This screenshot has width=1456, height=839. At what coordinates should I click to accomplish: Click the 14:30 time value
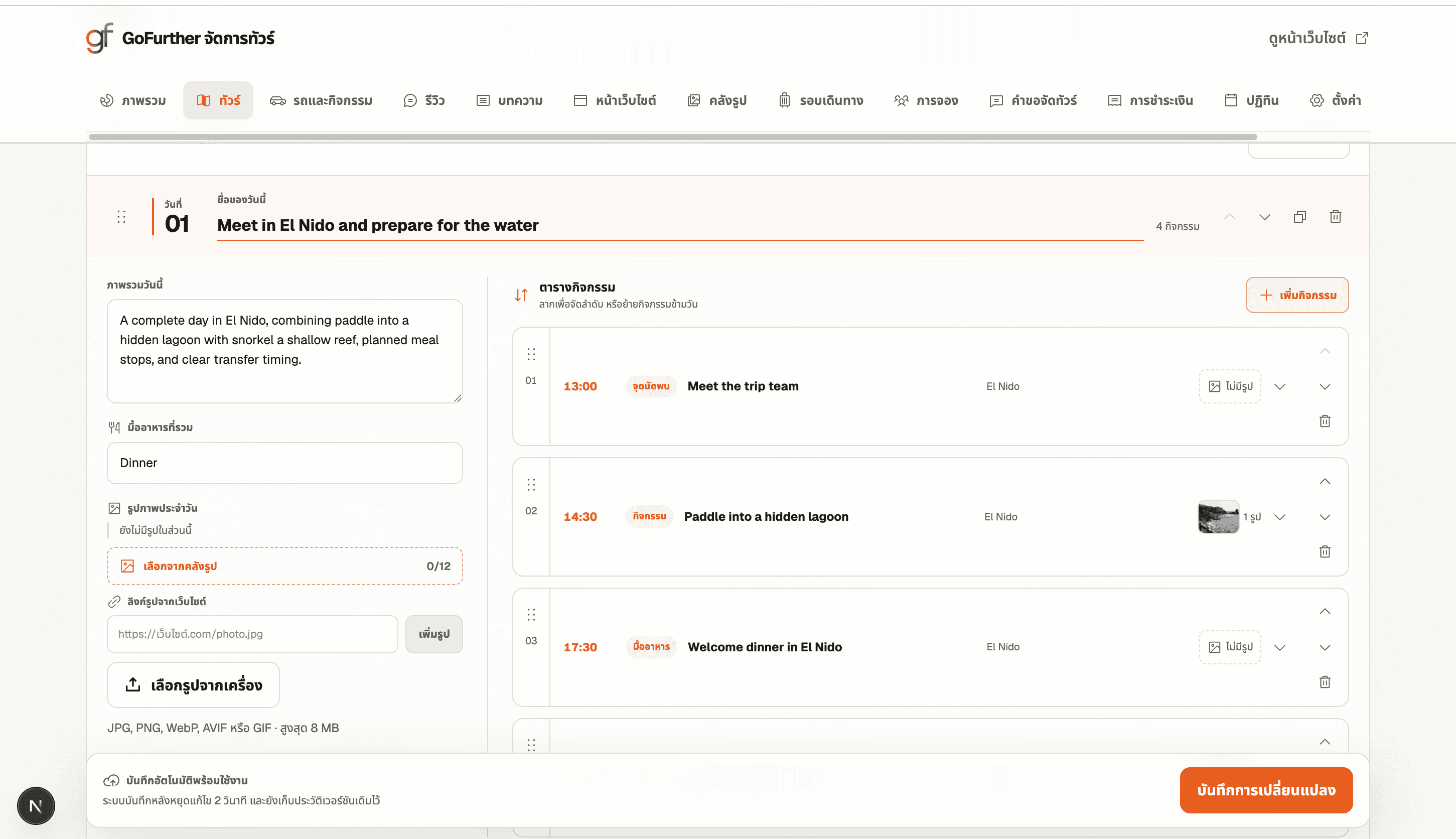pos(580,517)
